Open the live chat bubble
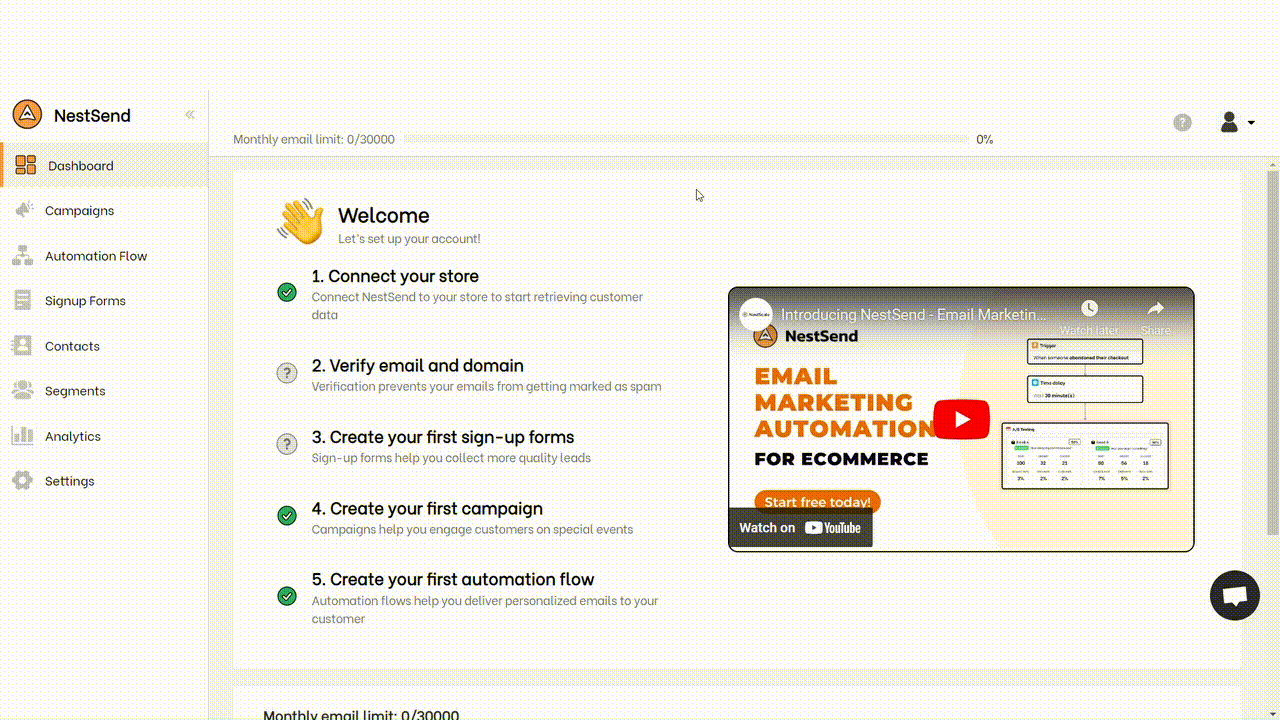 pos(1234,595)
